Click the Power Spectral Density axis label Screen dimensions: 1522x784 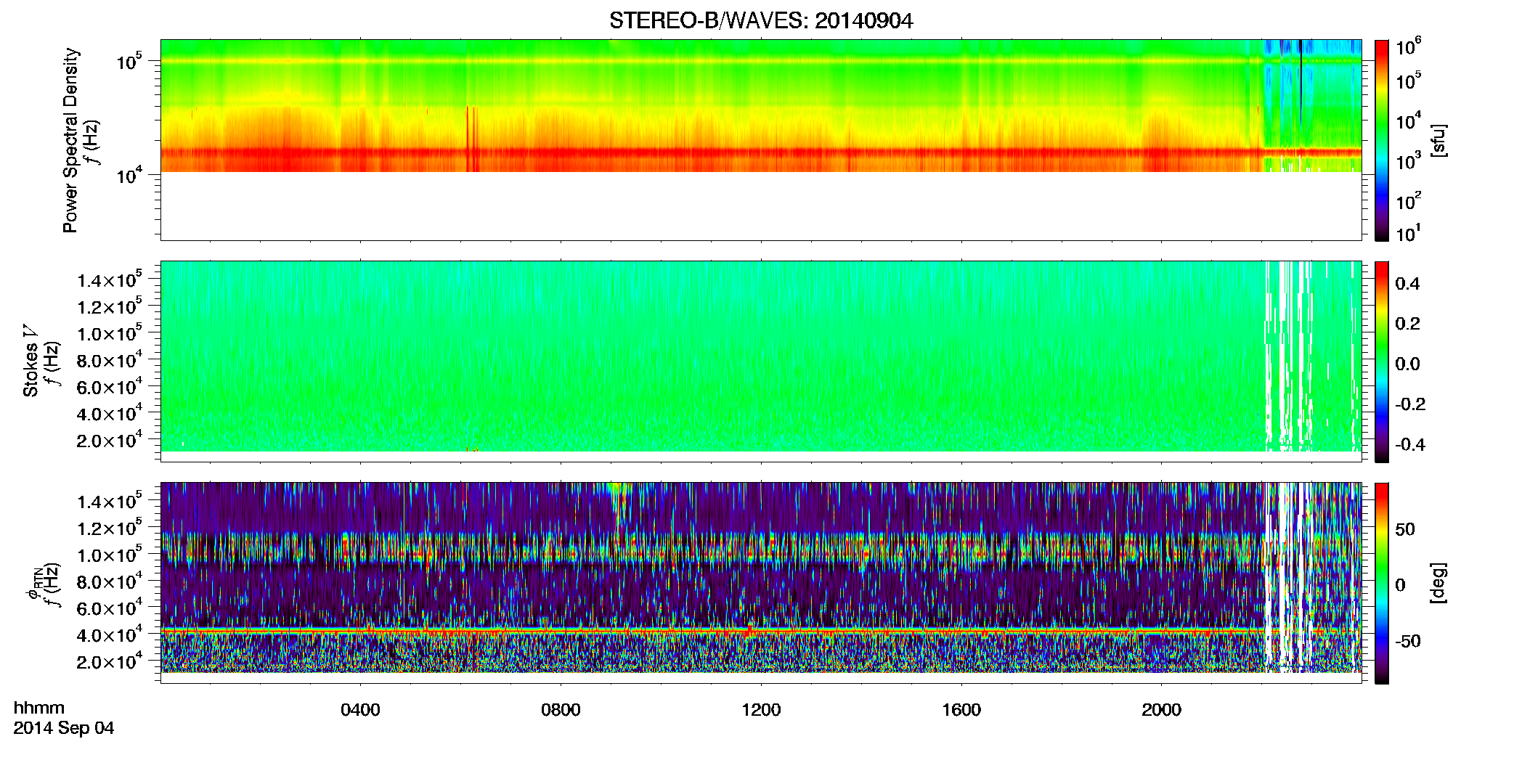tap(70, 140)
